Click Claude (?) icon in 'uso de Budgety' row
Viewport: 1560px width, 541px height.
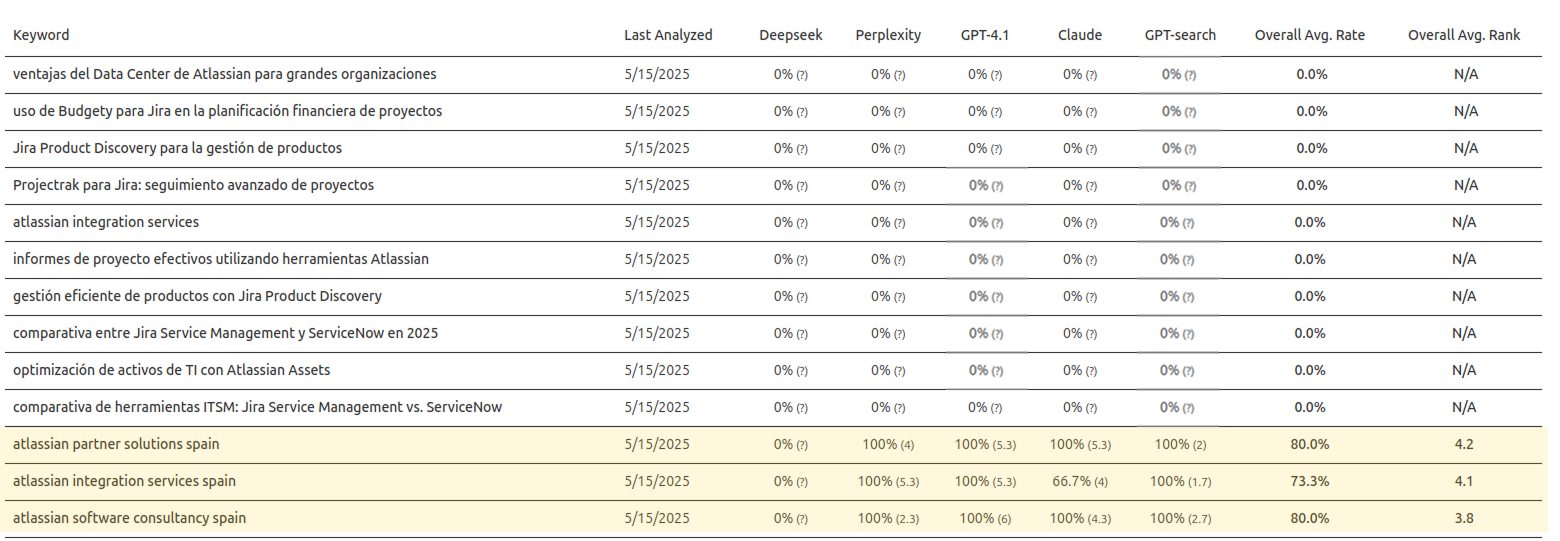click(x=1091, y=112)
